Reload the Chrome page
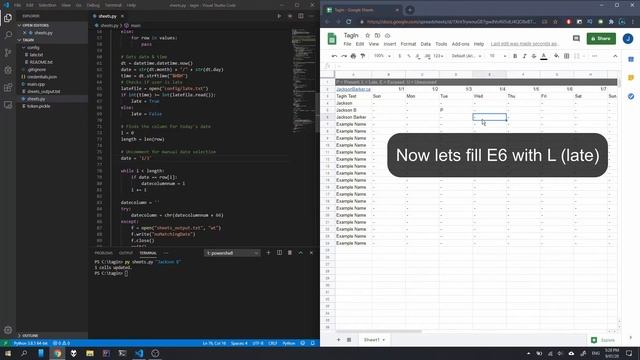The height and width of the screenshot is (360, 640). (x=349, y=22)
